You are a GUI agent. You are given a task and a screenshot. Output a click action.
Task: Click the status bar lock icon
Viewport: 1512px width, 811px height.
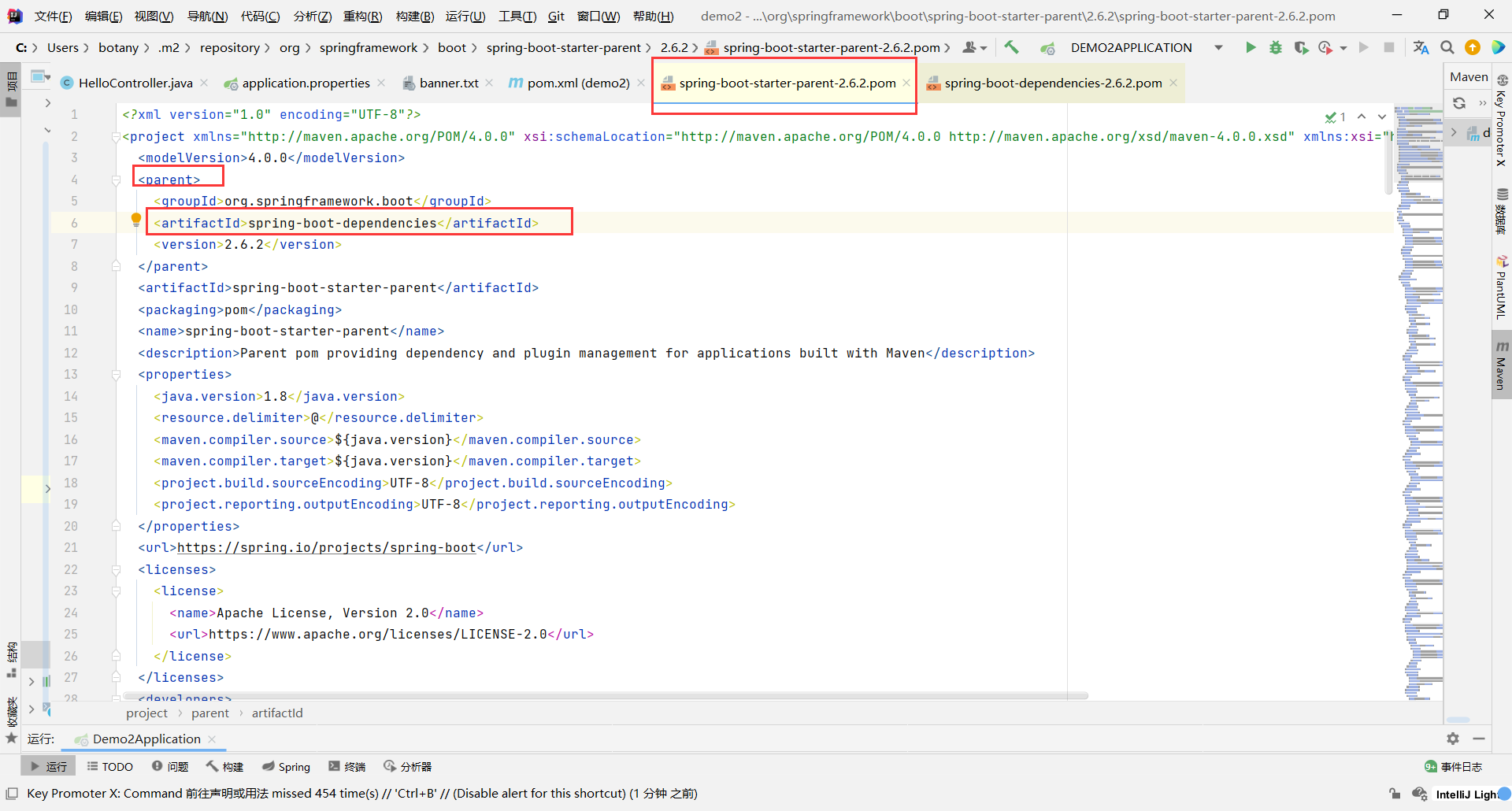tap(1395, 794)
